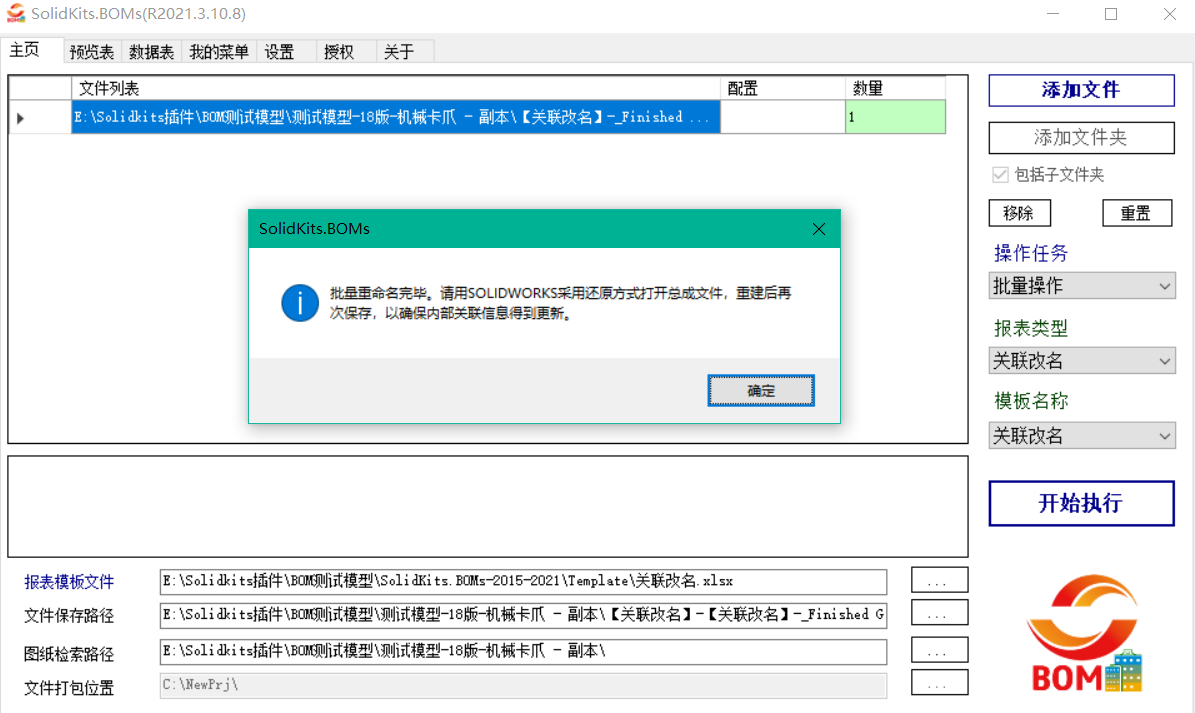The width and height of the screenshot is (1195, 713).
Task: Expand the 报表类型 dropdown showing 关联改名
Action: pos(1081,360)
